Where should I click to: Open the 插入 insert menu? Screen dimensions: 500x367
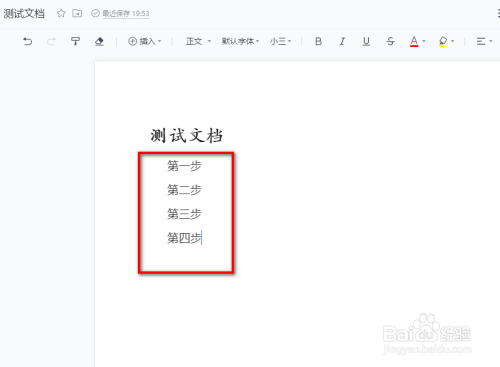[x=145, y=41]
